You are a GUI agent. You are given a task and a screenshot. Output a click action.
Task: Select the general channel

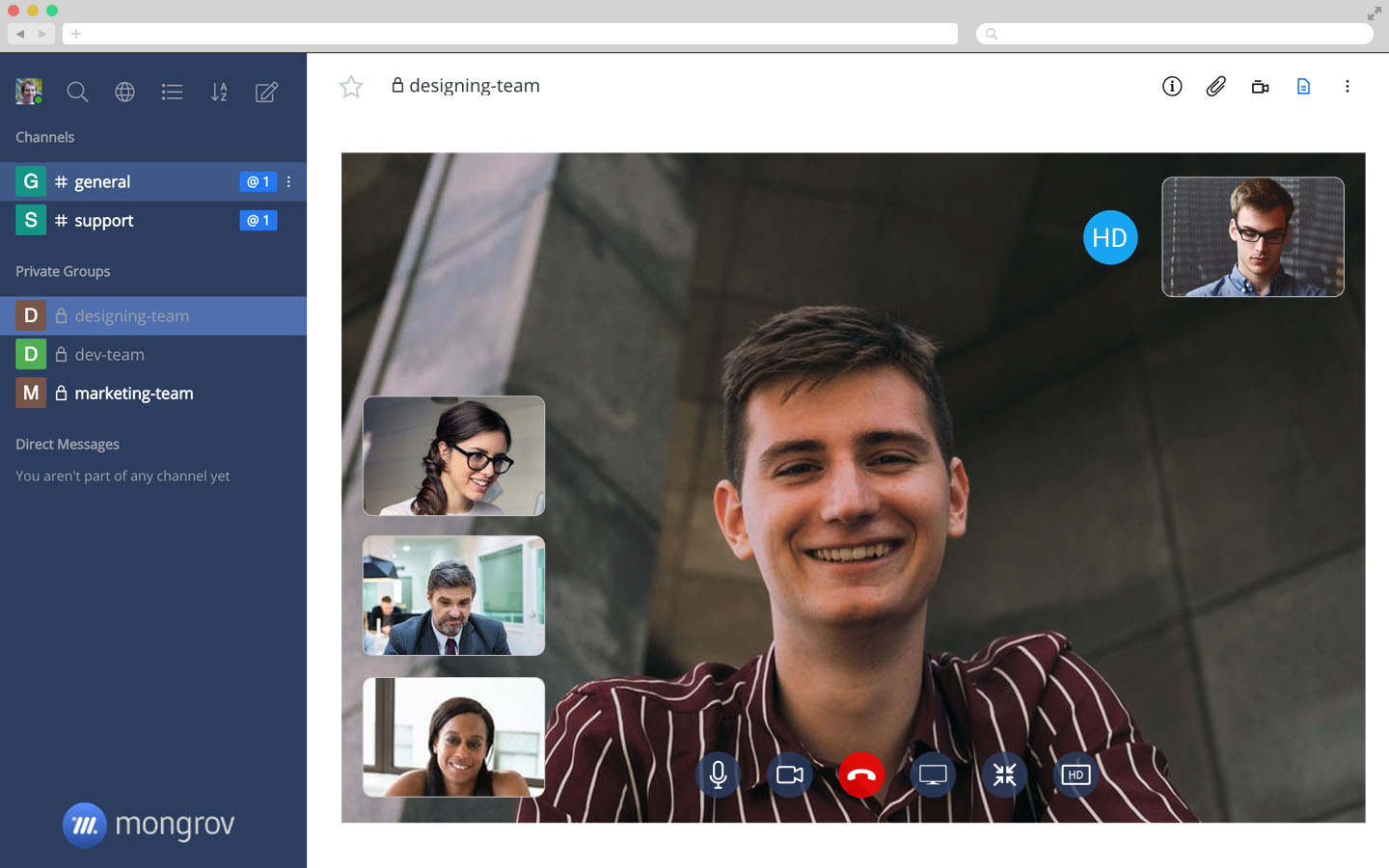click(153, 181)
